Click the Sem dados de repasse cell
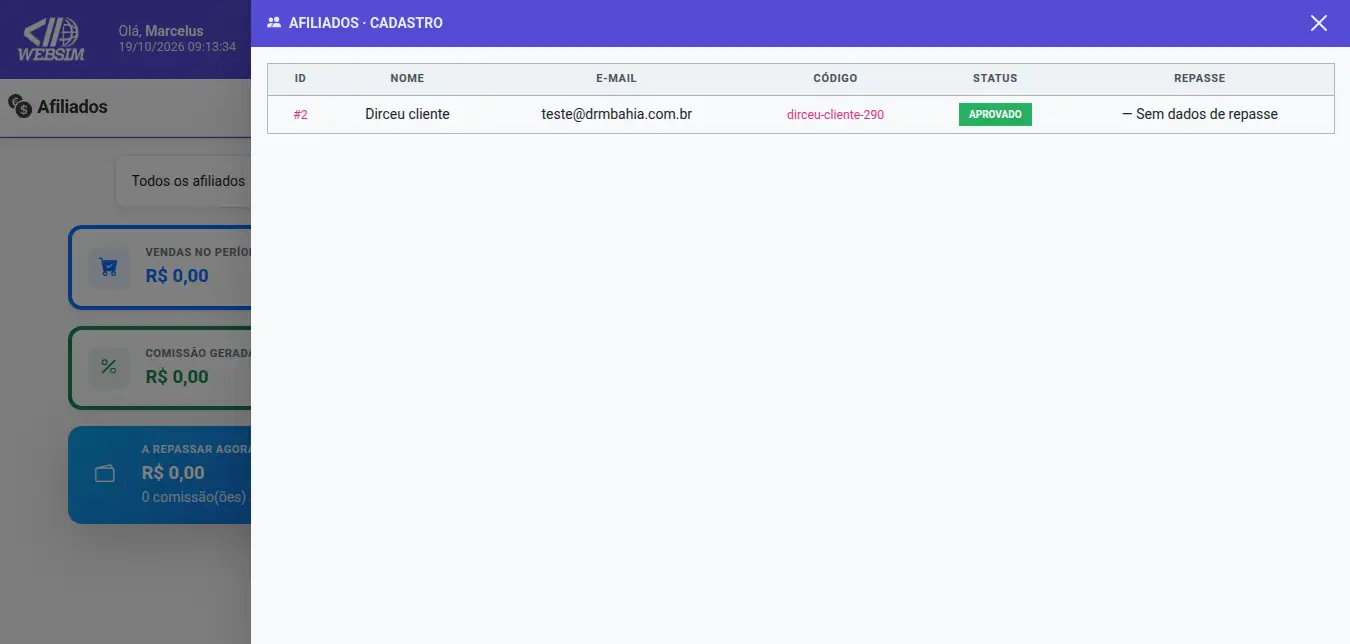The image size is (1350, 644). pos(1200,114)
